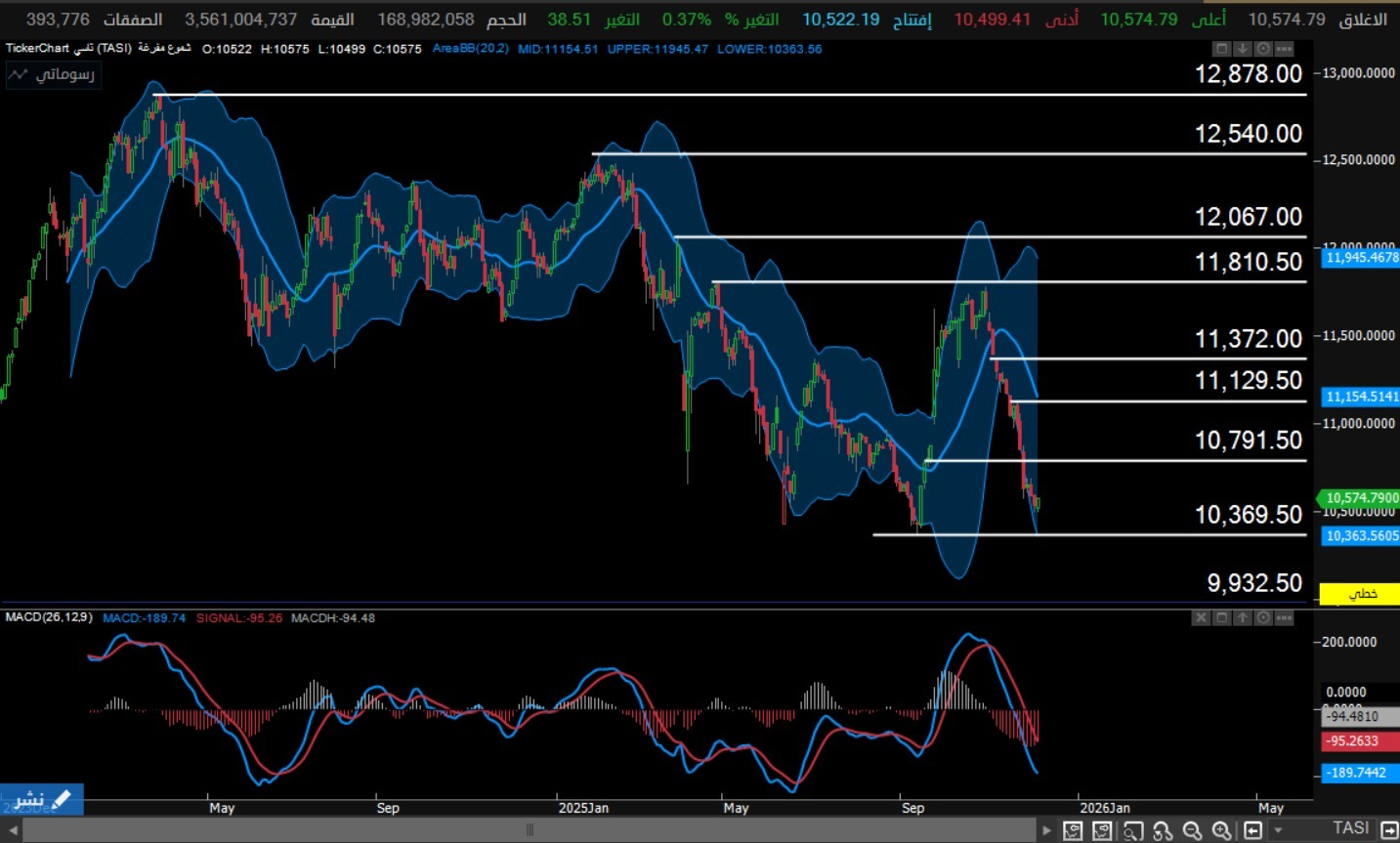The image size is (1400, 843).
Task: Click the horizontal time scrollbar track
Action: click(529, 831)
